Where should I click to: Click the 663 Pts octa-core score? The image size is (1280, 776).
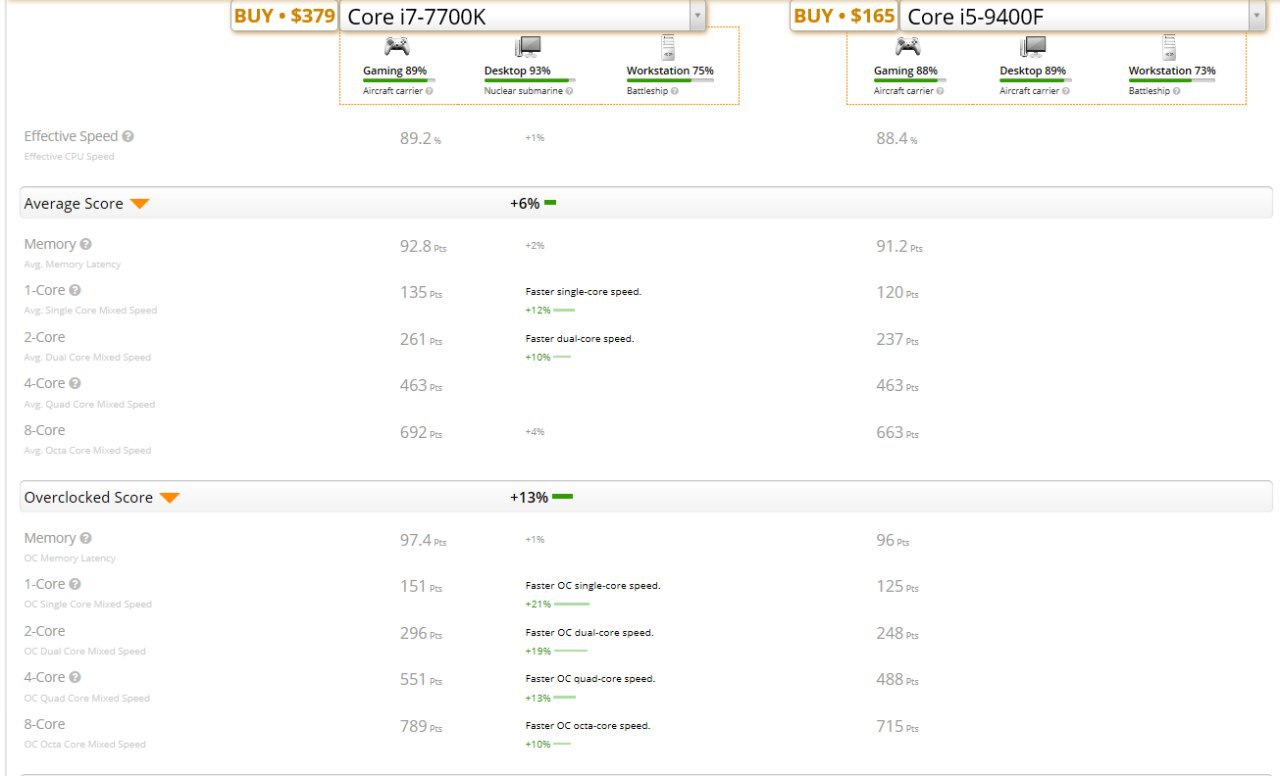click(x=897, y=433)
